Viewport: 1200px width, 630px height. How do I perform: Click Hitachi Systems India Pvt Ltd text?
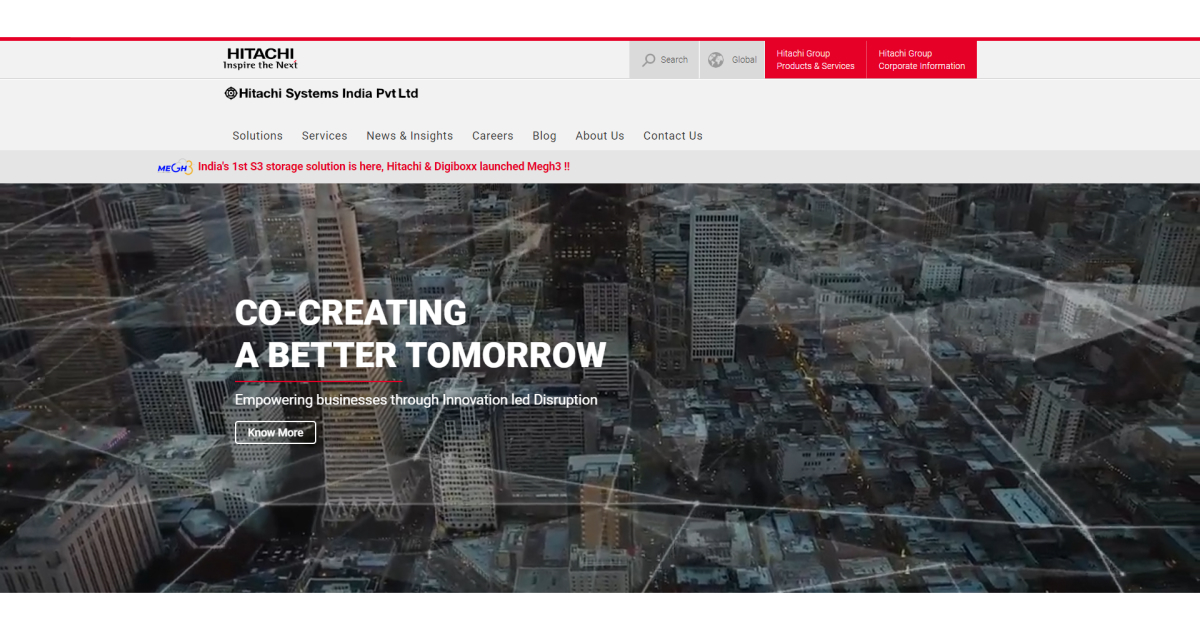[x=329, y=93]
